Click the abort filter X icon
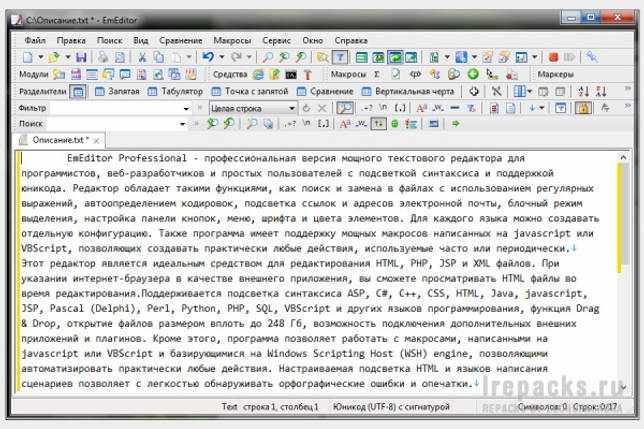This screenshot has height=429, width=644. coord(322,108)
